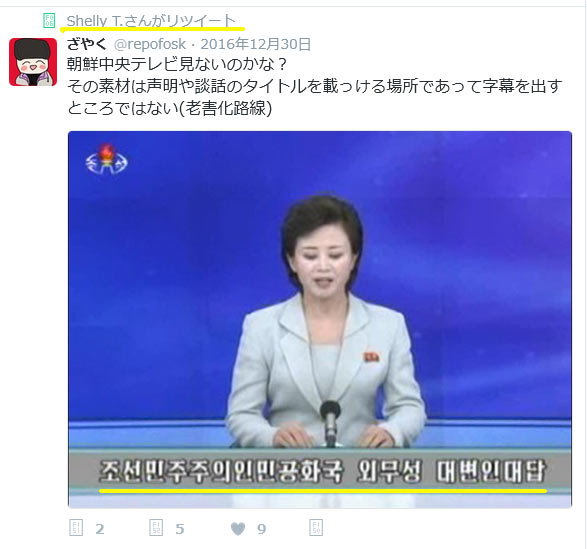
Task: Click the red lapel pin on the anchor's jacket
Action: [x=371, y=357]
